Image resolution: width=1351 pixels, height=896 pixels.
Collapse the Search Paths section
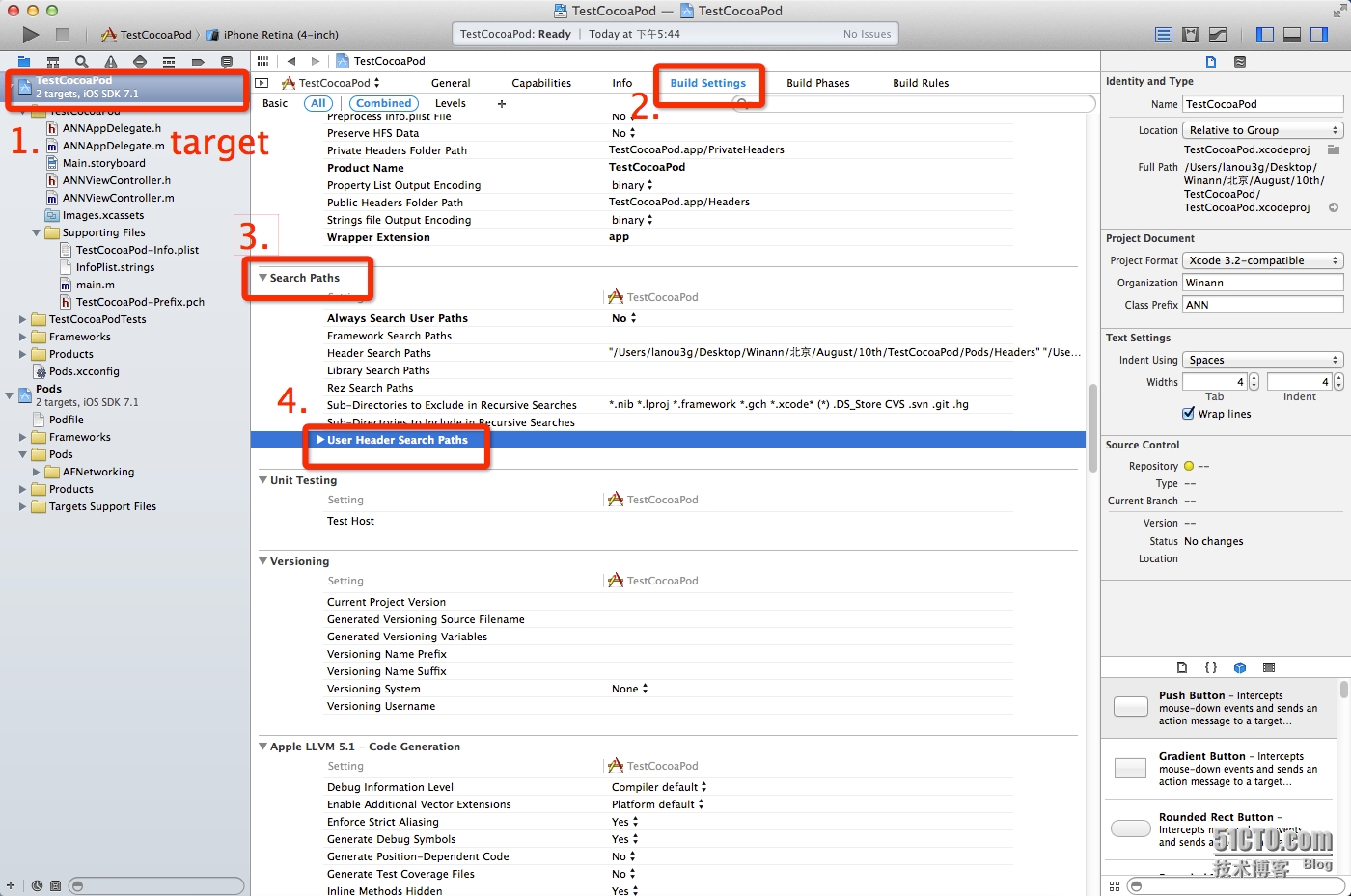pos(262,278)
